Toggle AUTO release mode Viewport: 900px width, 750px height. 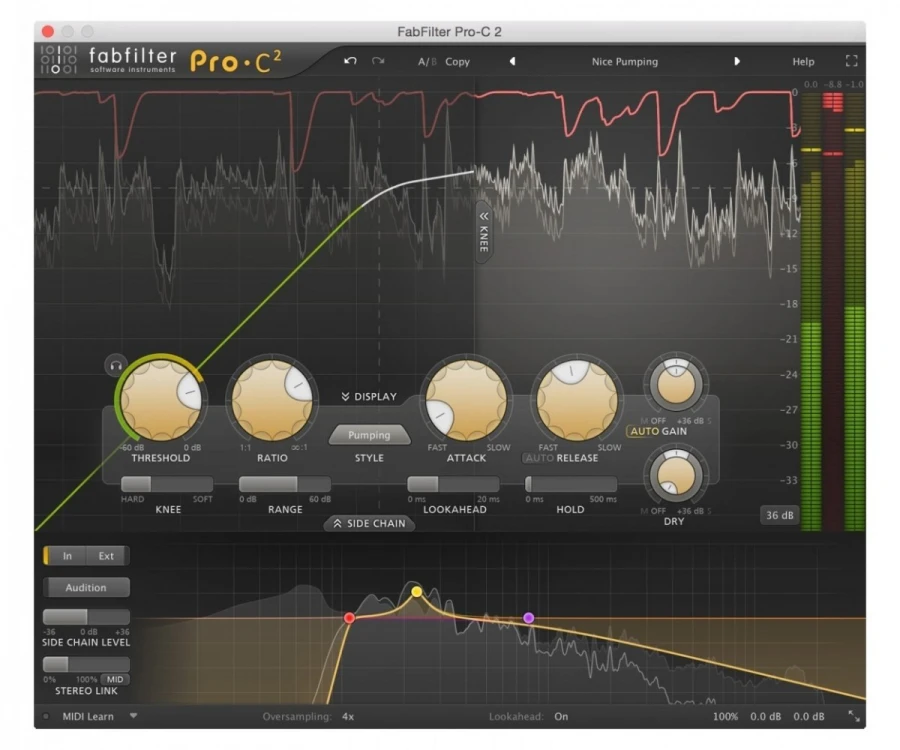point(540,458)
